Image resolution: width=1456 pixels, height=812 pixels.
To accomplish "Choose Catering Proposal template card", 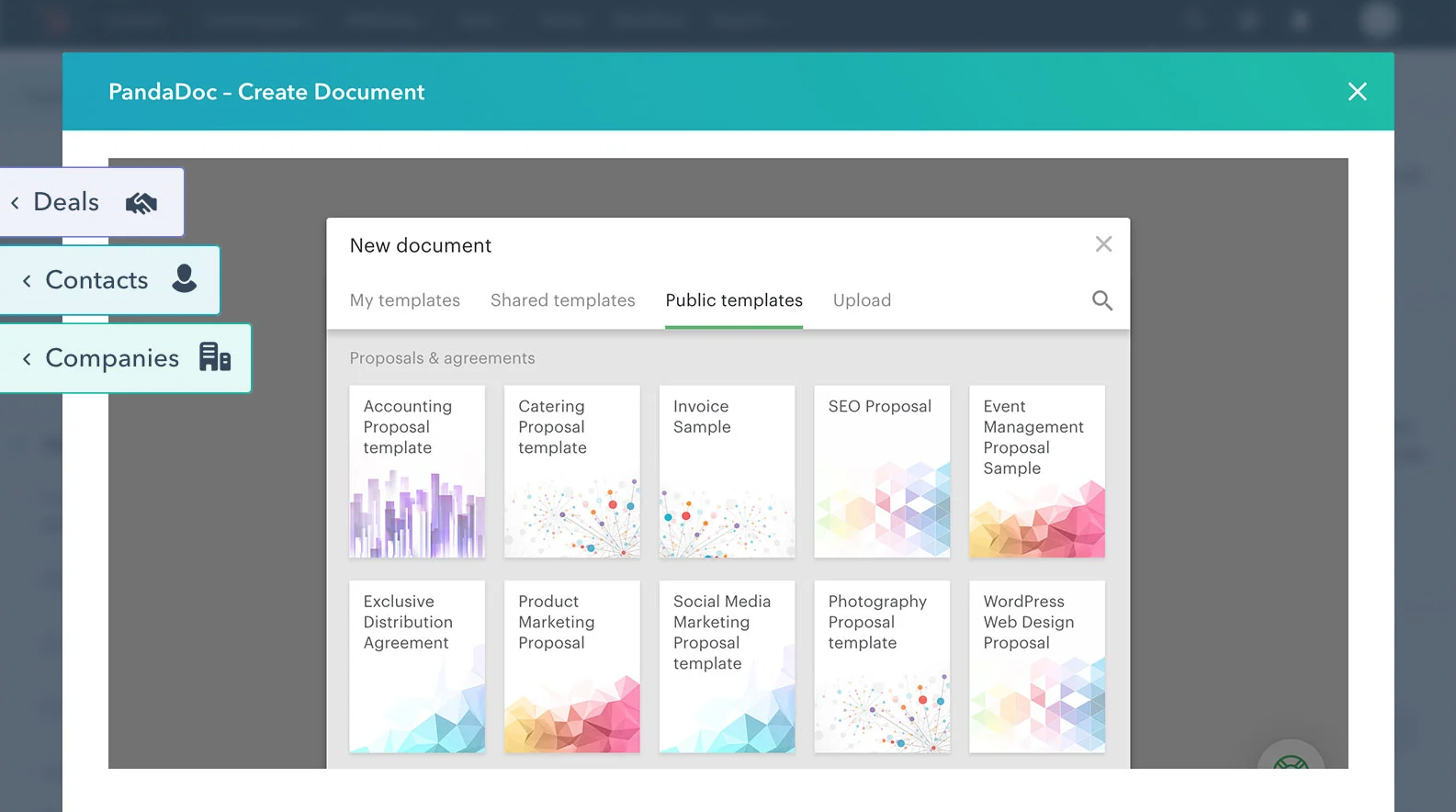I will (x=572, y=471).
